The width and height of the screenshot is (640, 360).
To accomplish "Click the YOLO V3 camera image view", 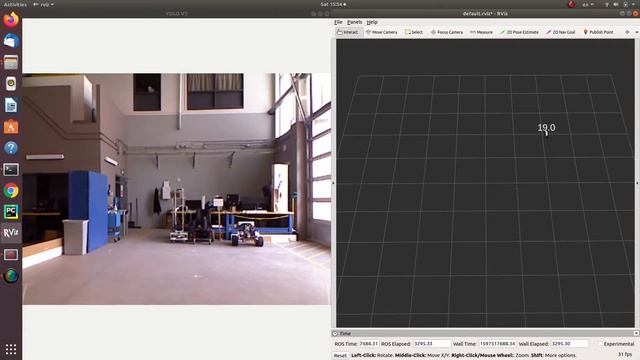I will (x=176, y=189).
